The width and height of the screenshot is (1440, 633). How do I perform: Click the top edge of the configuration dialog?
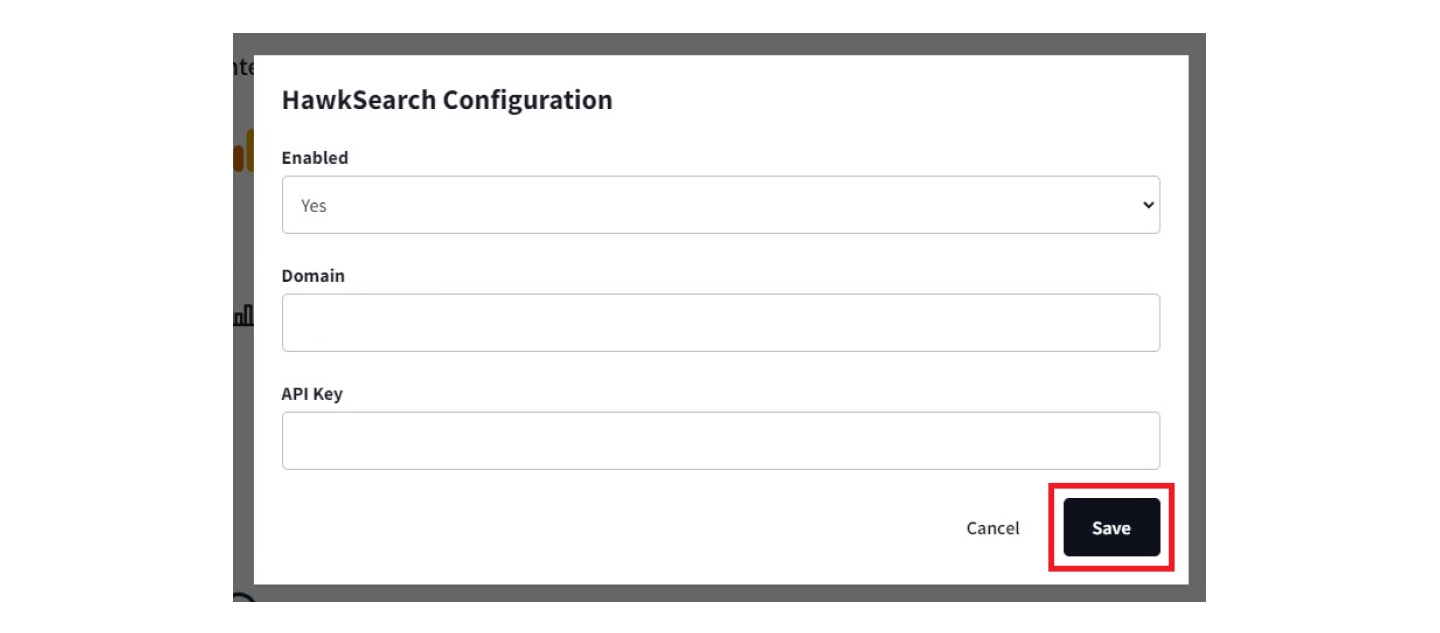click(x=720, y=58)
